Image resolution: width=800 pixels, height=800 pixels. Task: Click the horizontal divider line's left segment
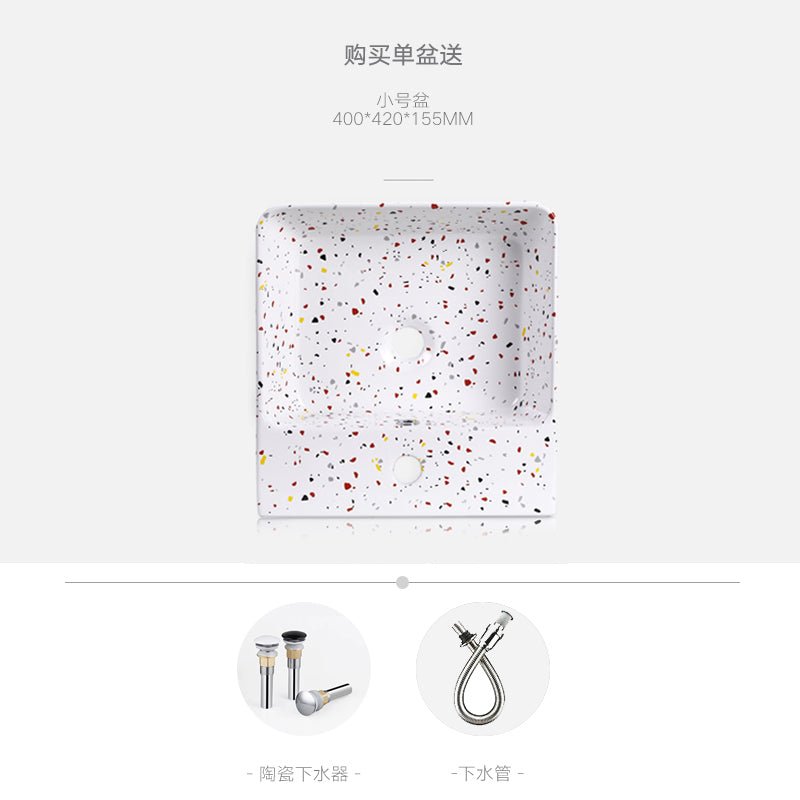pyautogui.click(x=231, y=582)
